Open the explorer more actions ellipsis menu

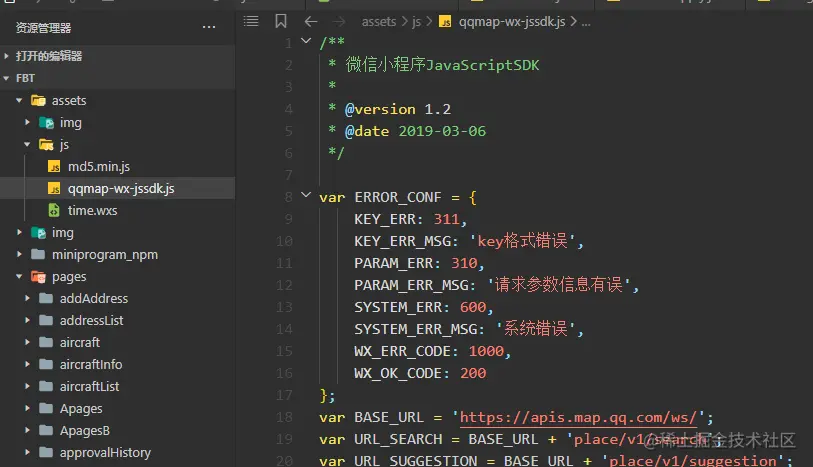(x=209, y=27)
